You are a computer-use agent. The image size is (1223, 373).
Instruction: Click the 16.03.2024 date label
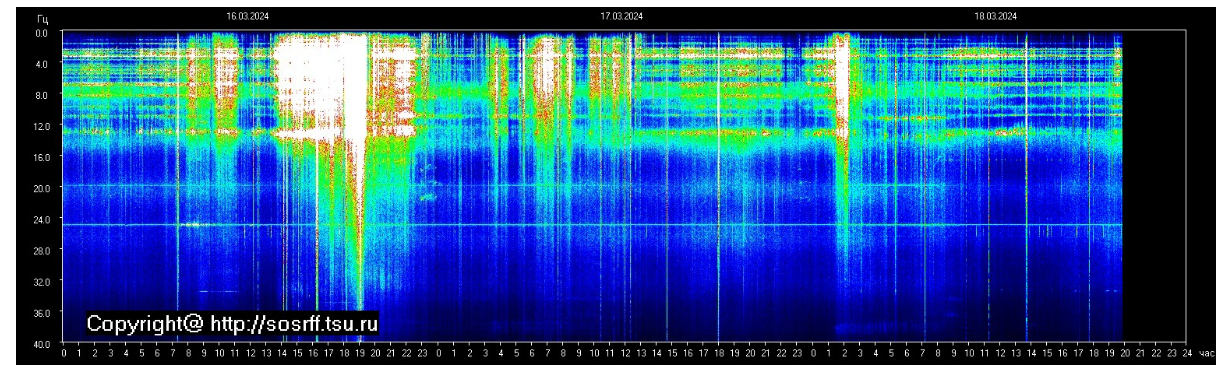coord(247,16)
